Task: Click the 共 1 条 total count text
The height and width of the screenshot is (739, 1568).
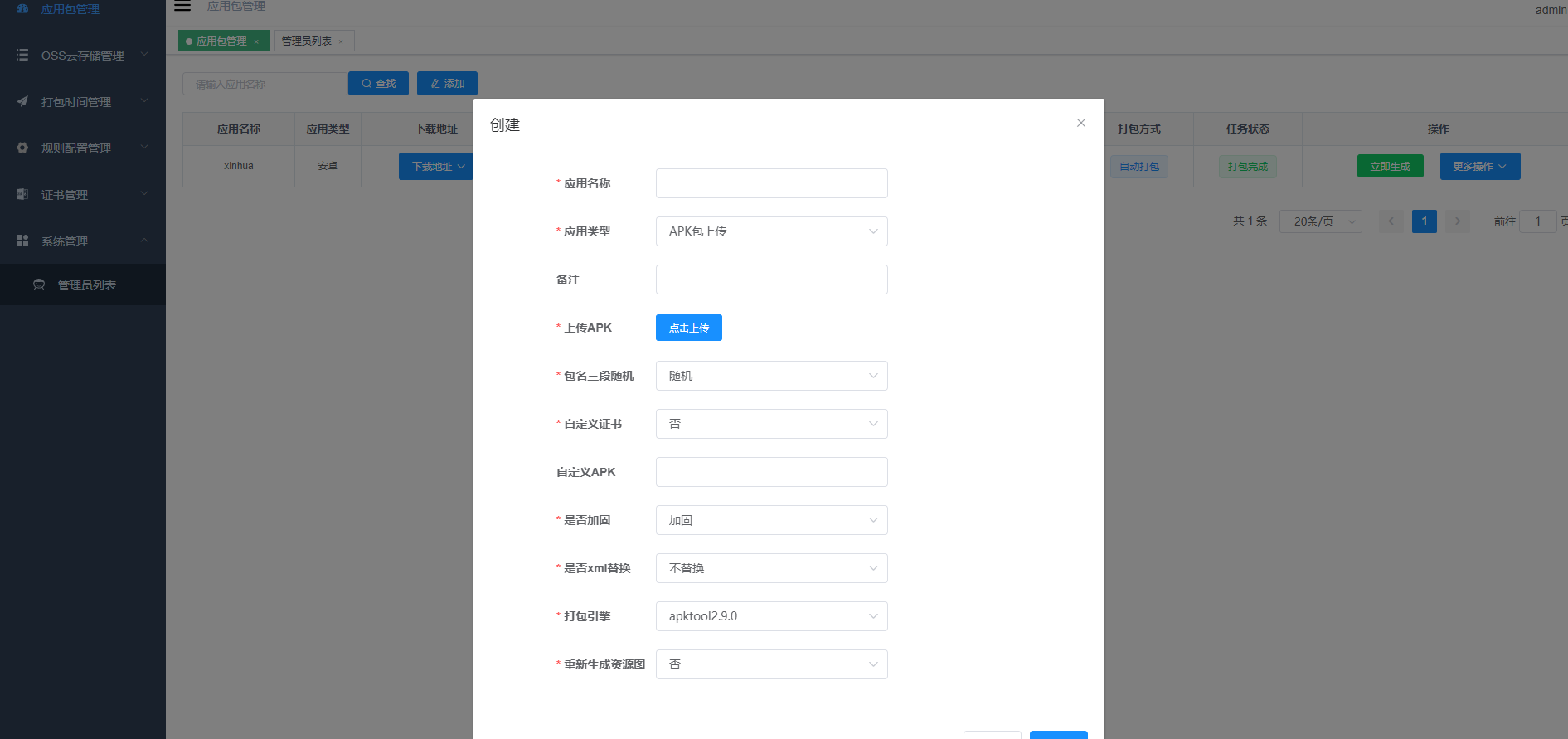Action: (x=1250, y=221)
